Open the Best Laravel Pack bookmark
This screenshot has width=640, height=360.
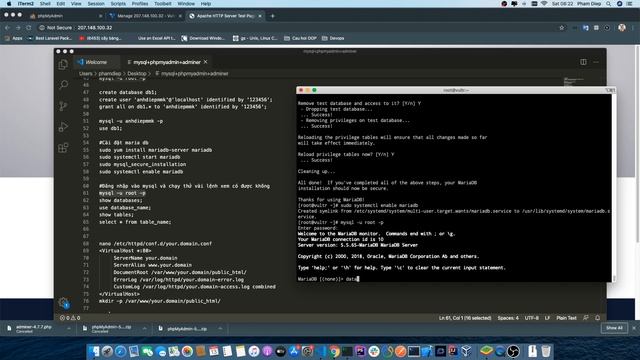(x=50, y=38)
